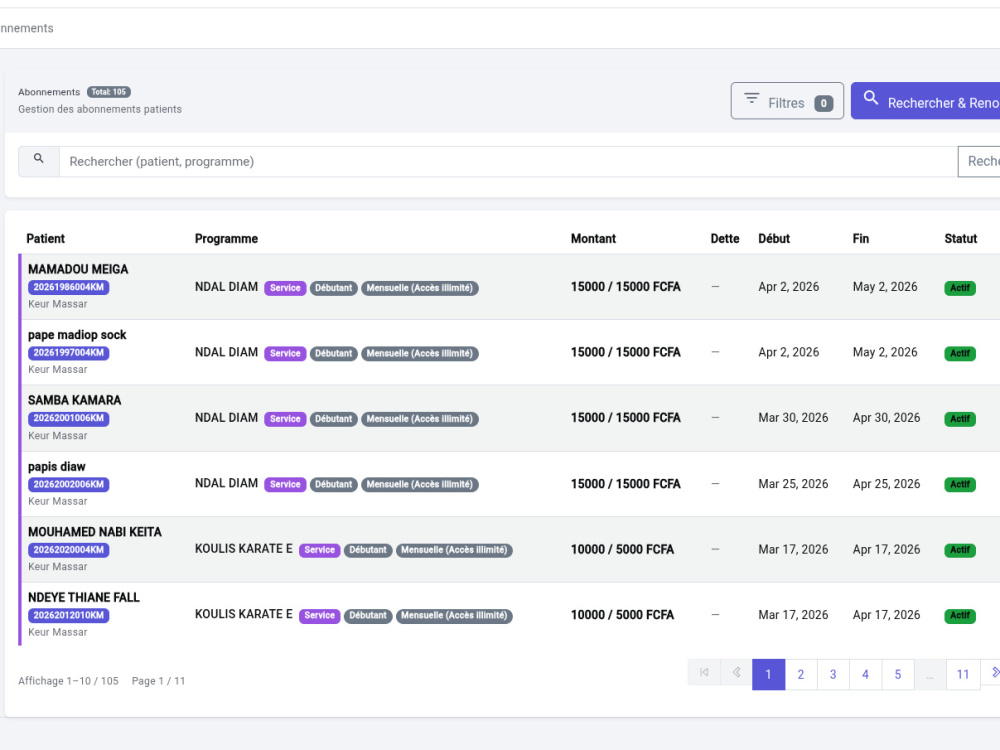
Task: Click the Statut column header
Action: click(960, 239)
